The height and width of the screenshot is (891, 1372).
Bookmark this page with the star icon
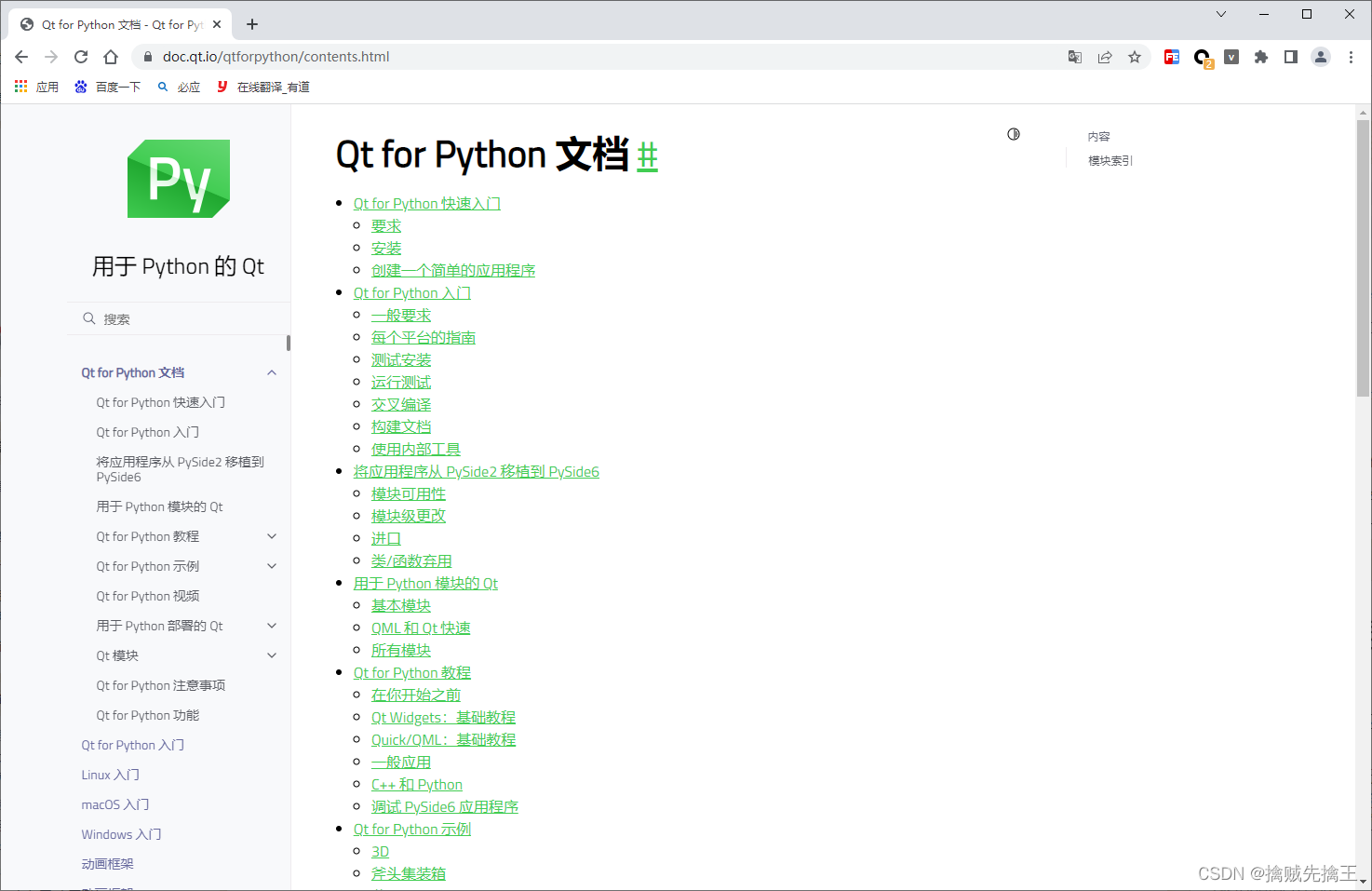1135,57
